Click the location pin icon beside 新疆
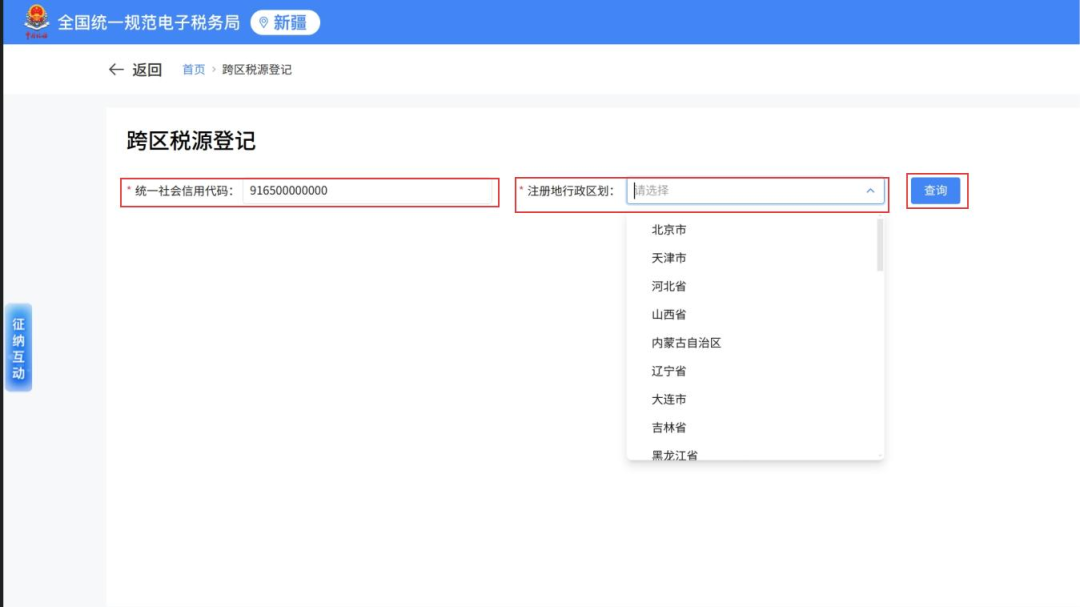This screenshot has height=607, width=1080. 263,23
